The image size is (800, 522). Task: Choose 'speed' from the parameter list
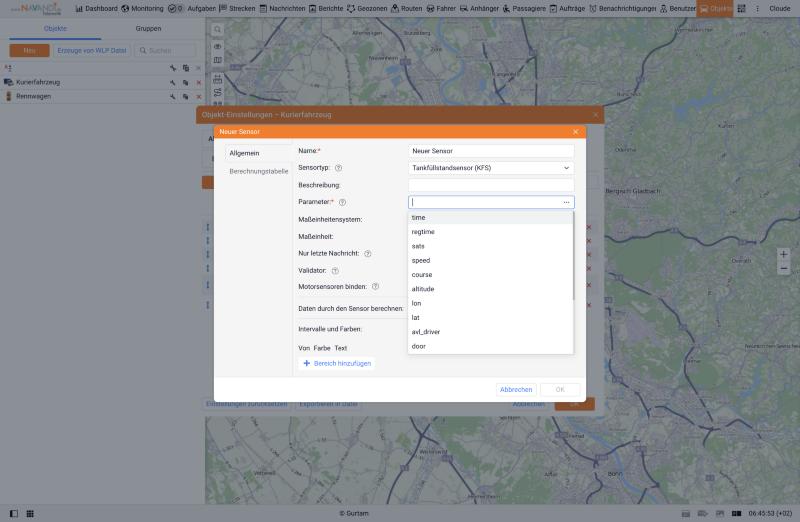point(490,261)
